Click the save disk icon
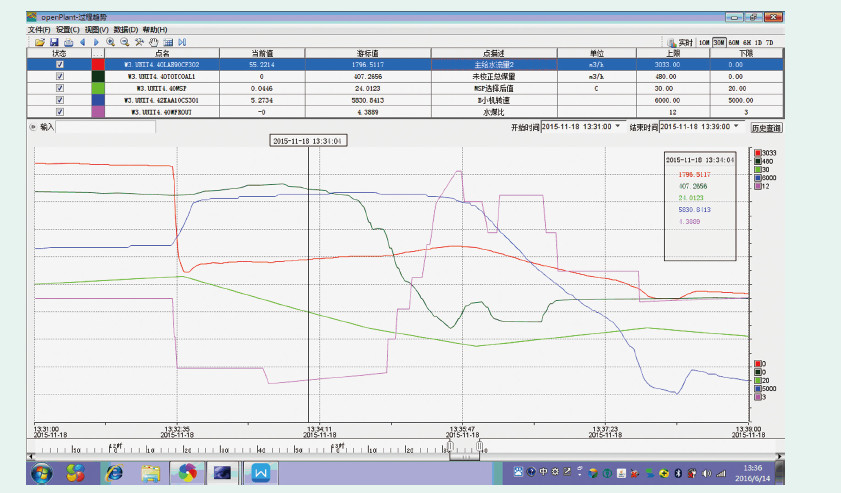Screen dimensions: 841x493 point(54,42)
